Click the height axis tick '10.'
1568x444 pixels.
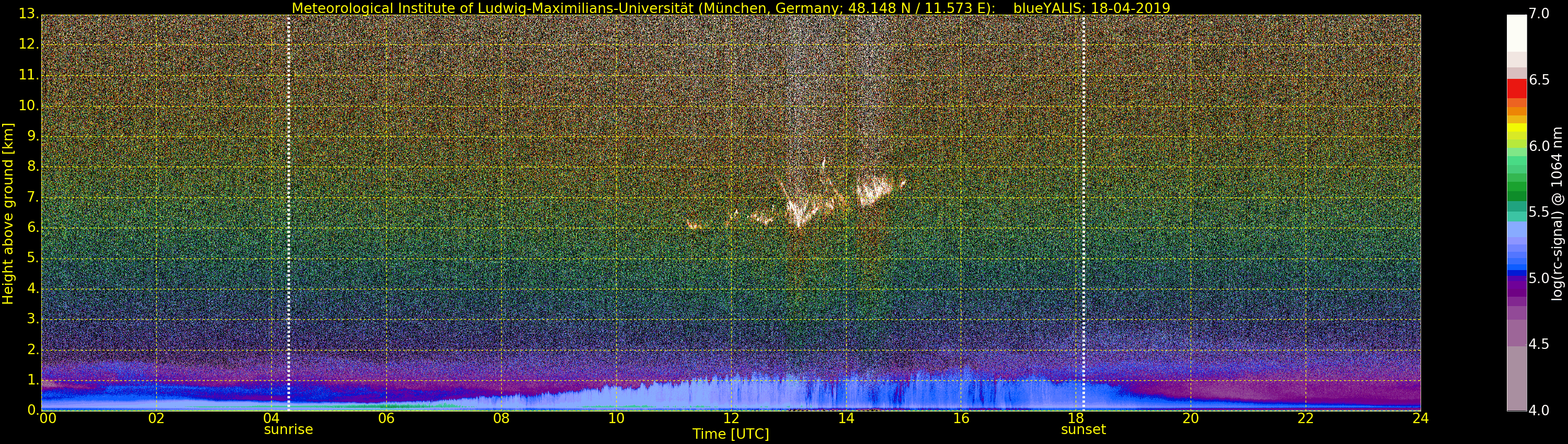coord(29,105)
